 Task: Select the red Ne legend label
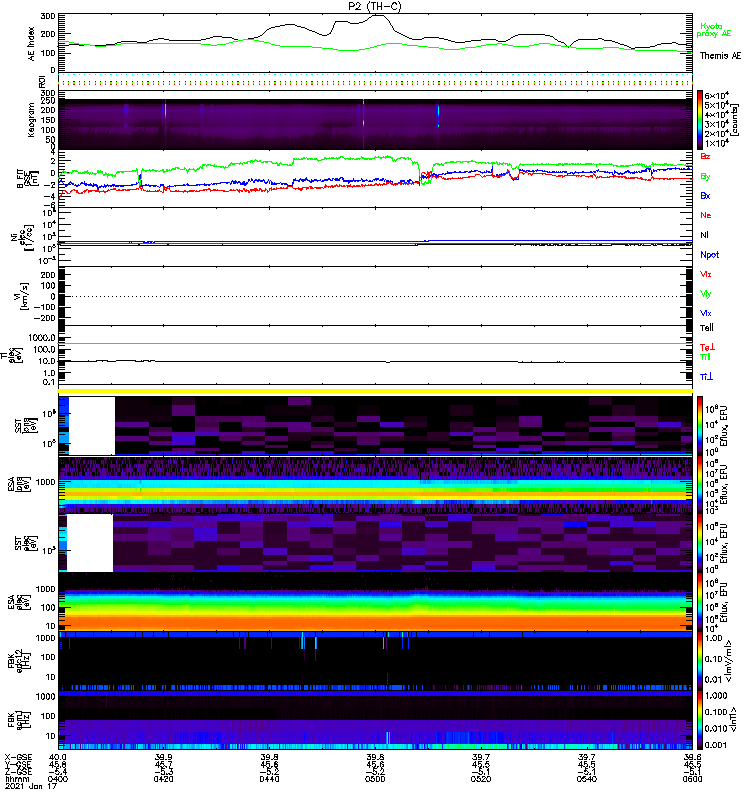(x=706, y=215)
